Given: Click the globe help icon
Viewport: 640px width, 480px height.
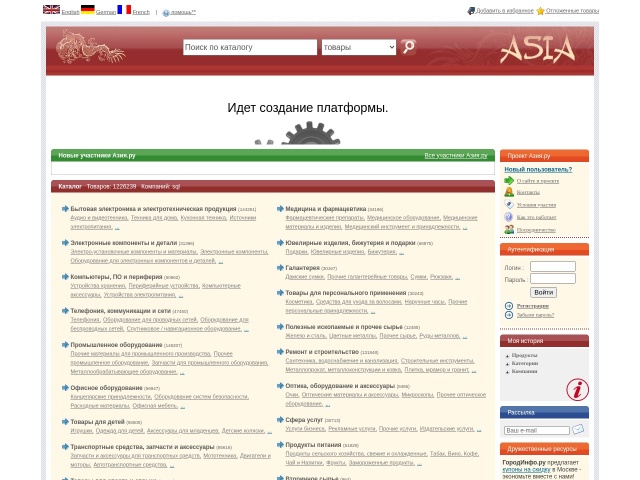Looking at the screenshot, I should pyautogui.click(x=166, y=13).
